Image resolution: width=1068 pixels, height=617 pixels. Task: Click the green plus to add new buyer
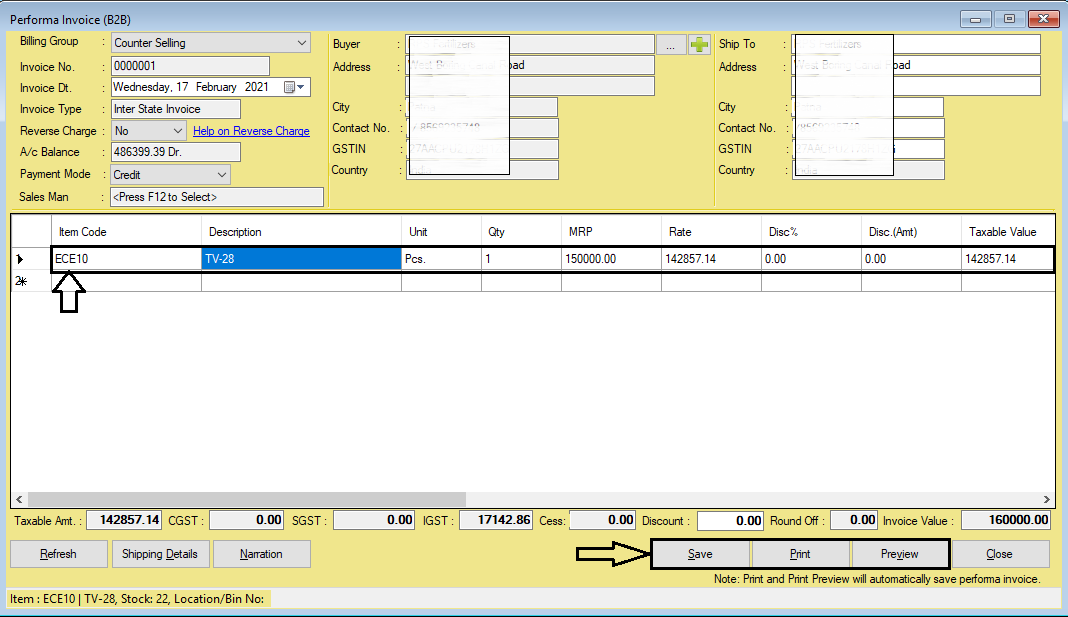696,43
